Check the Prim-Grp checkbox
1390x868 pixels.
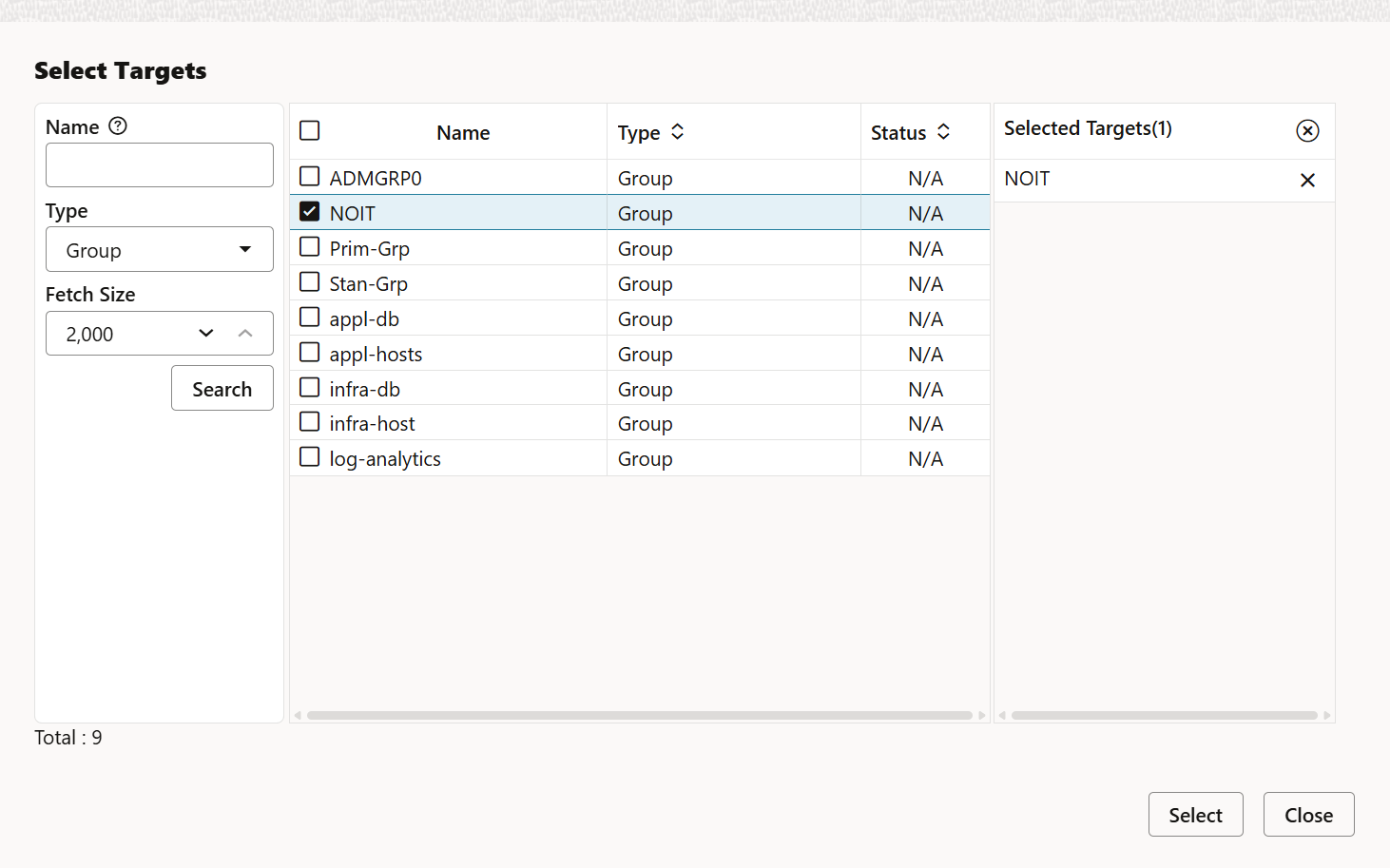point(309,246)
